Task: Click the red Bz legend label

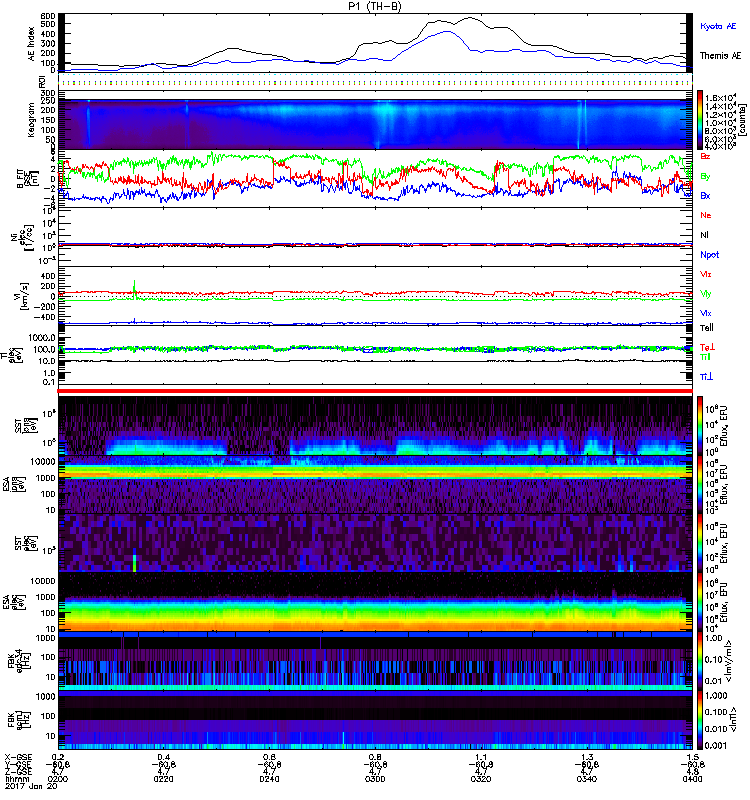Action: pos(705,156)
